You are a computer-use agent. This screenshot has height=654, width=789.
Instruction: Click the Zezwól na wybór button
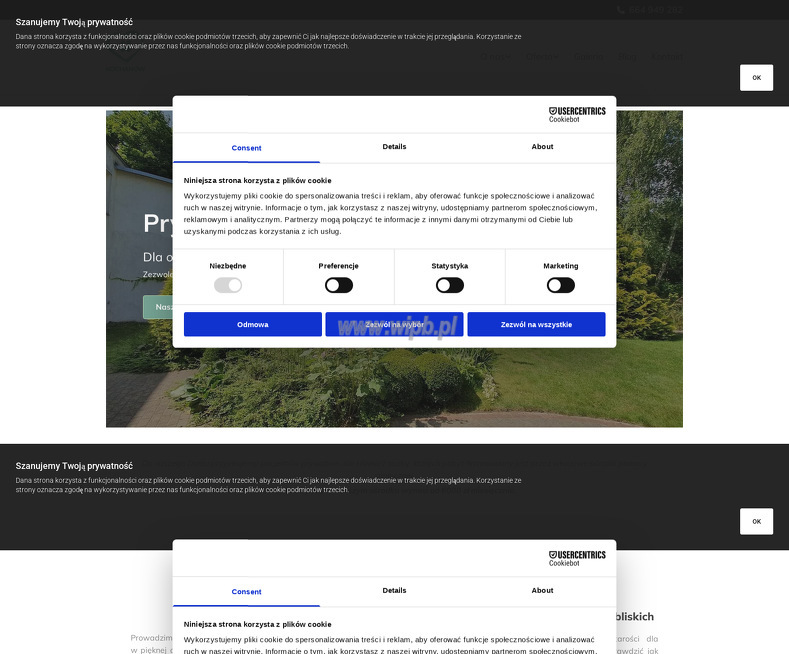[x=394, y=324]
